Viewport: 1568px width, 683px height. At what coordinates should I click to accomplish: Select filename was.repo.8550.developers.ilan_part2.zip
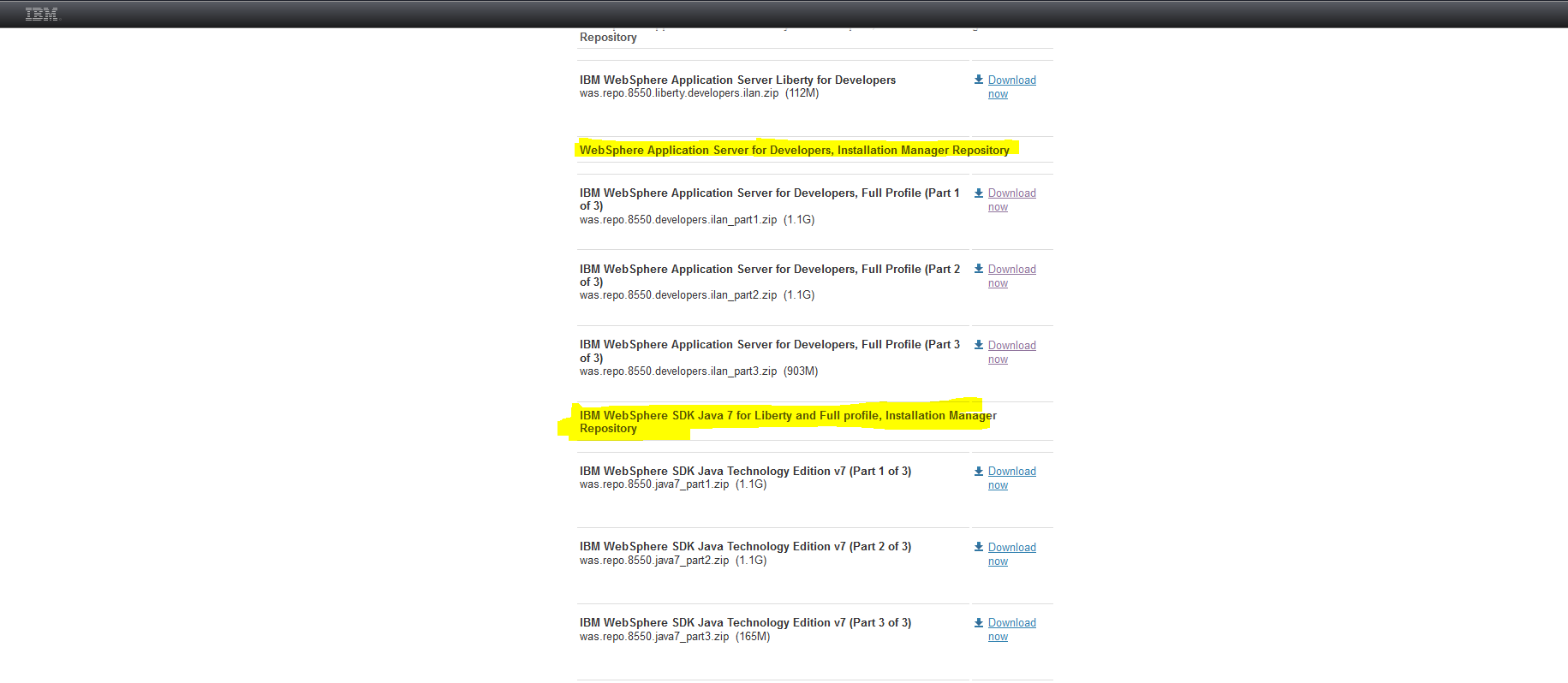(678, 295)
